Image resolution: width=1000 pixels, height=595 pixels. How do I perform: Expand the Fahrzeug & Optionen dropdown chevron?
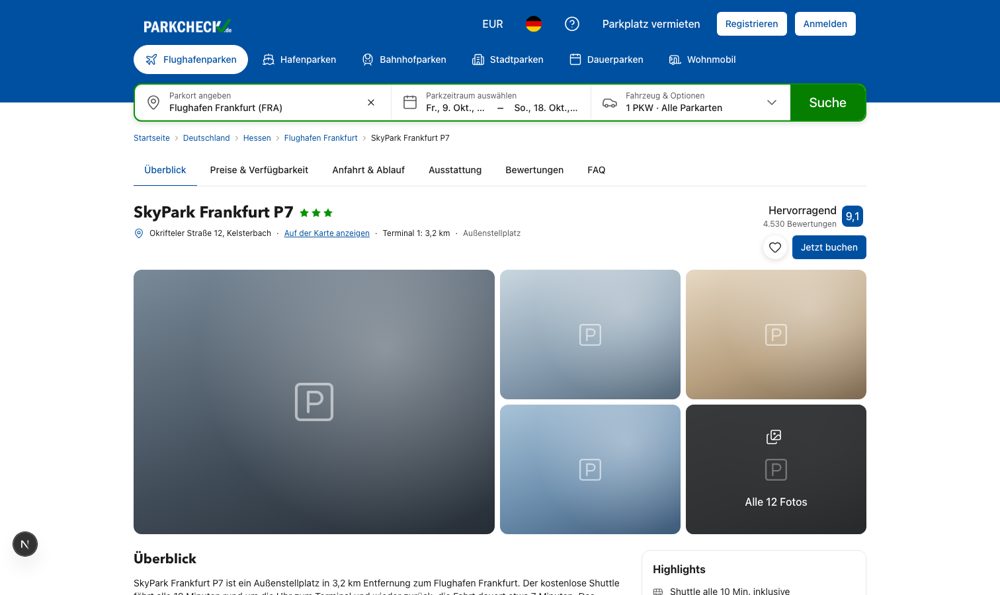[772, 103]
